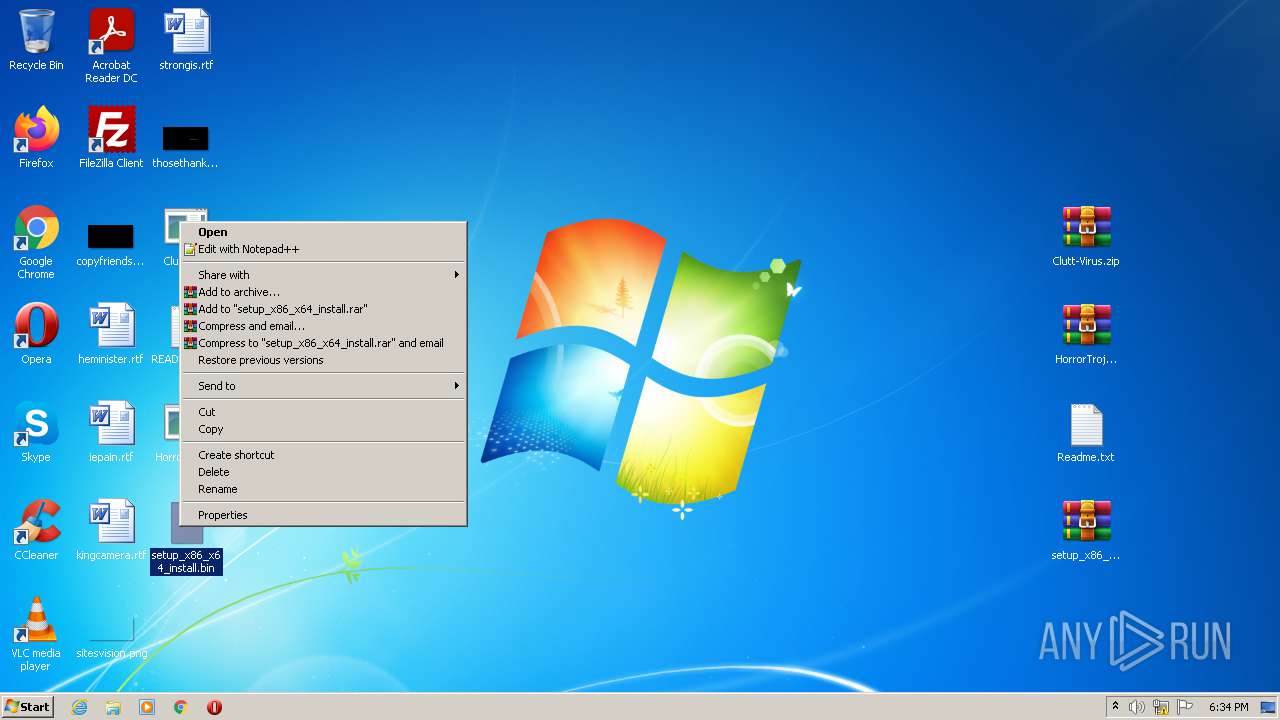This screenshot has height=720, width=1280.
Task: Choose Rename in the context menu
Action: coord(323,489)
